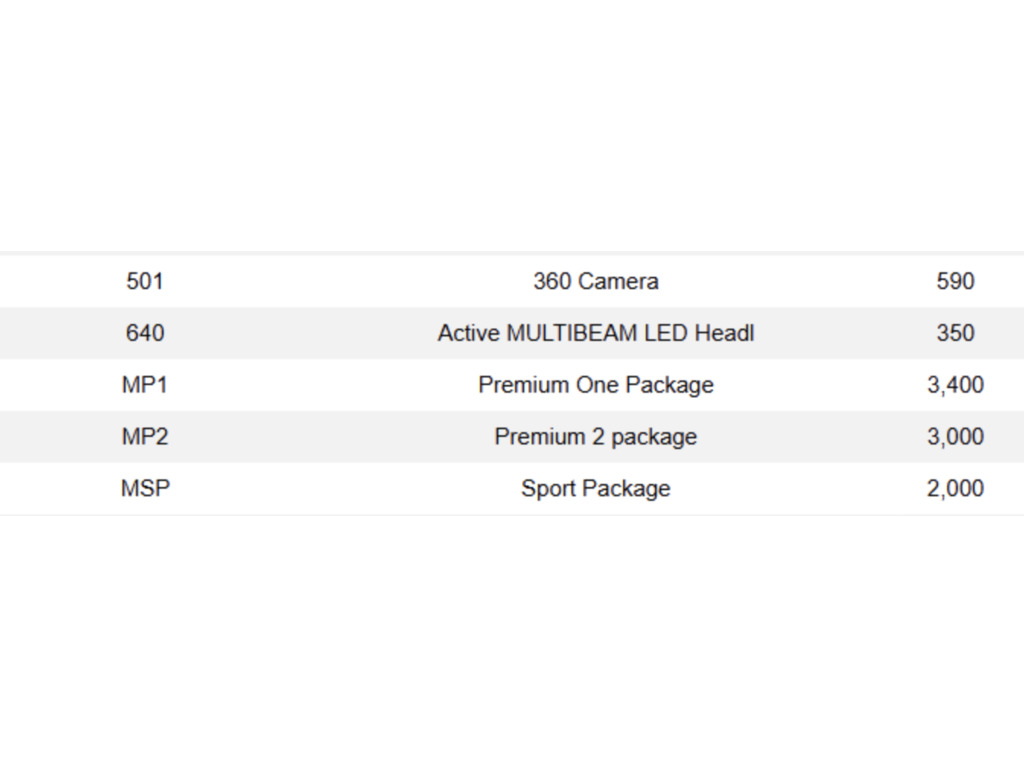Choose the shaded Premium 2 package row
This screenshot has height=768, width=1024.
pyautogui.click(x=512, y=436)
